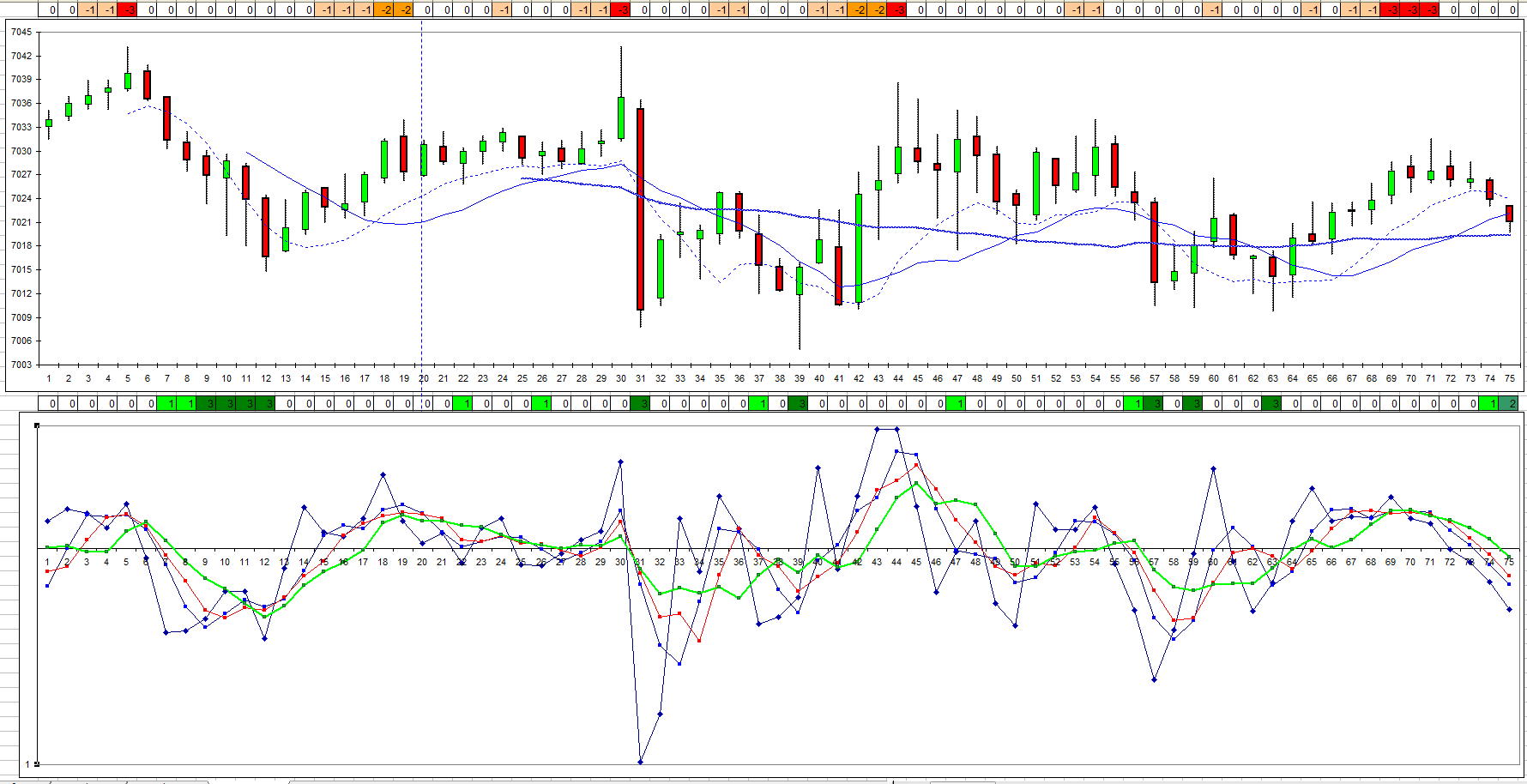Click x-axis label 75 under the price chart
Viewport: 1527px width, 784px height.
(x=1509, y=378)
